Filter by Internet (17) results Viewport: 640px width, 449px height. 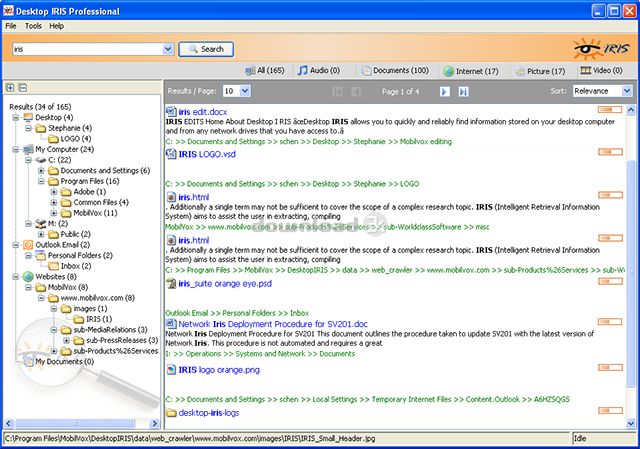coord(471,71)
